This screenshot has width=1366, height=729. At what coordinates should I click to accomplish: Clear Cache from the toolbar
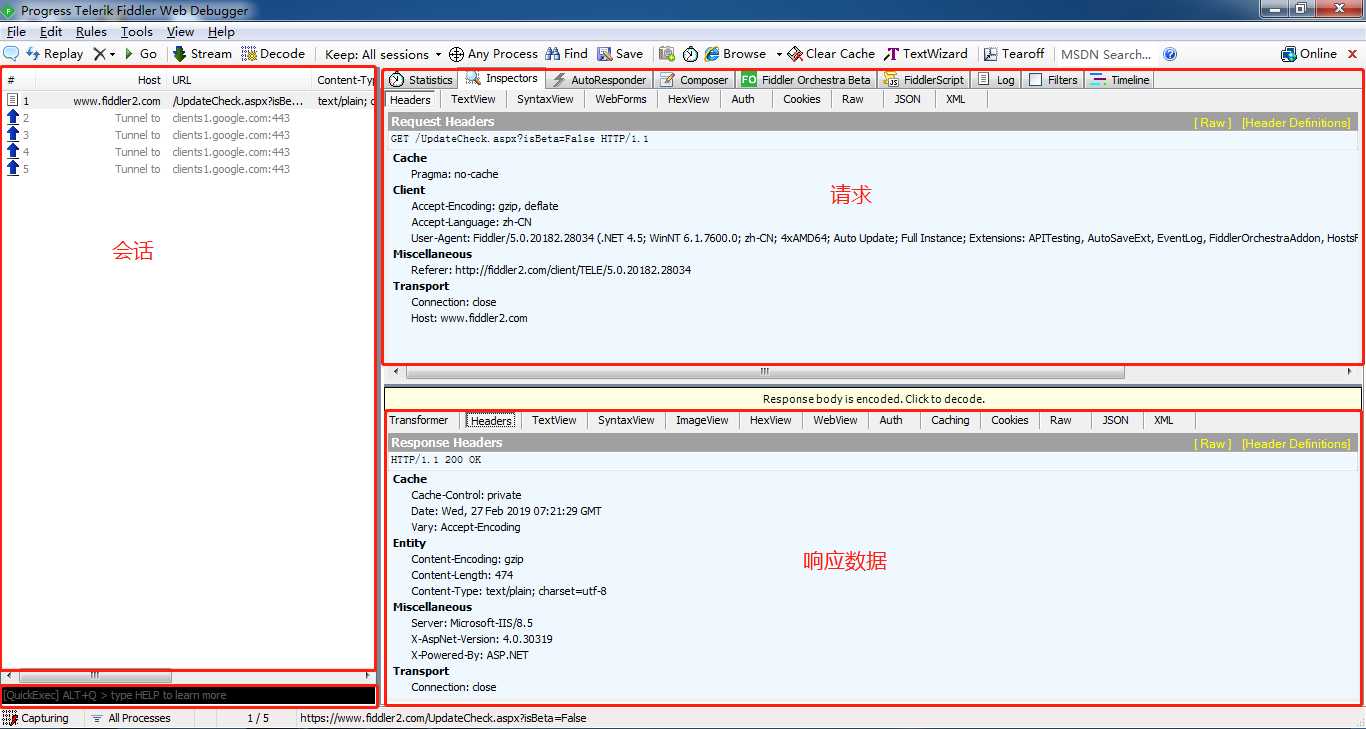pos(831,54)
